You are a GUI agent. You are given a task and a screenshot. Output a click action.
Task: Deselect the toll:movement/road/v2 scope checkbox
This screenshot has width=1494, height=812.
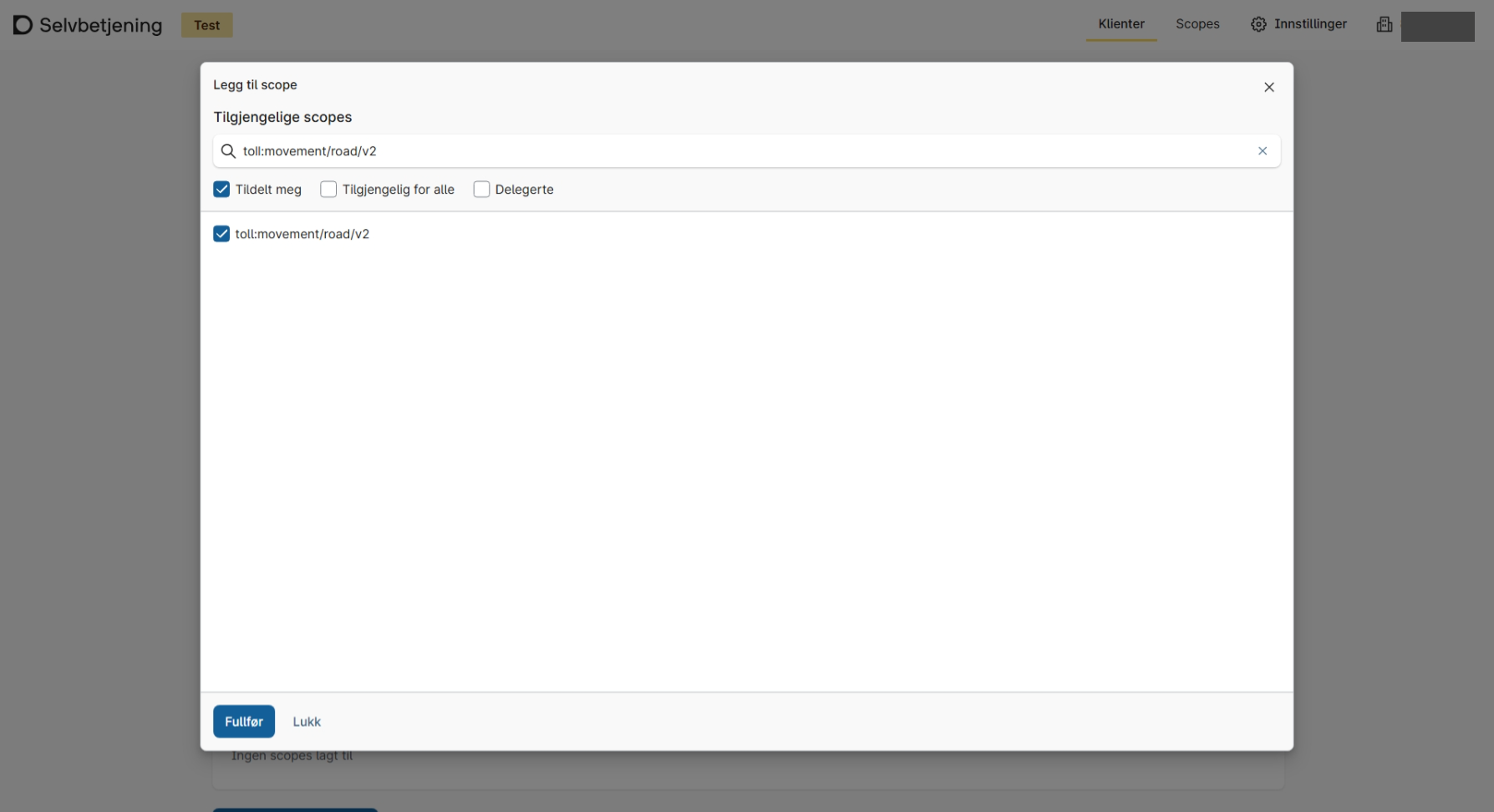221,234
